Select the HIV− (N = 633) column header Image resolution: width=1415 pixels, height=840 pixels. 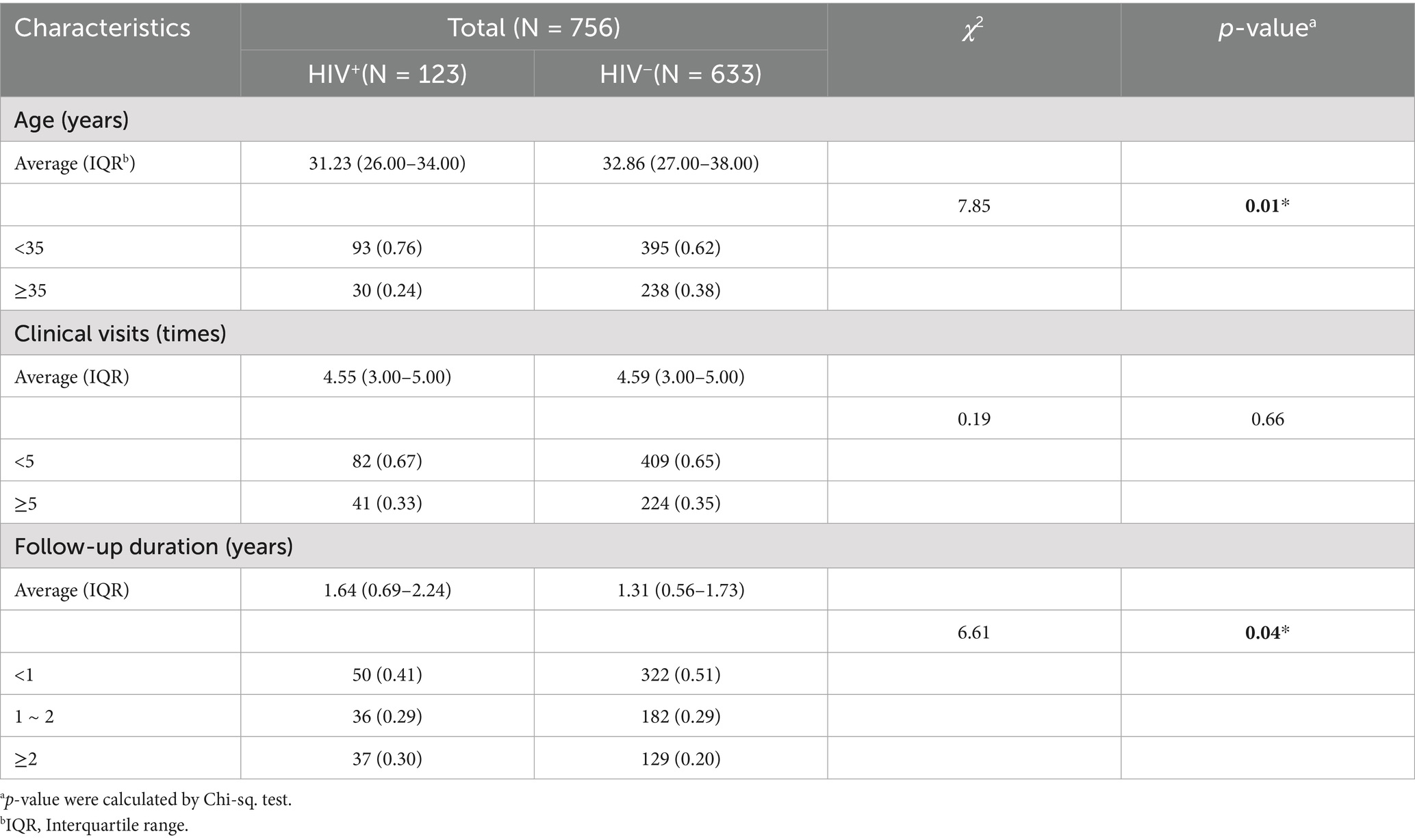[680, 74]
